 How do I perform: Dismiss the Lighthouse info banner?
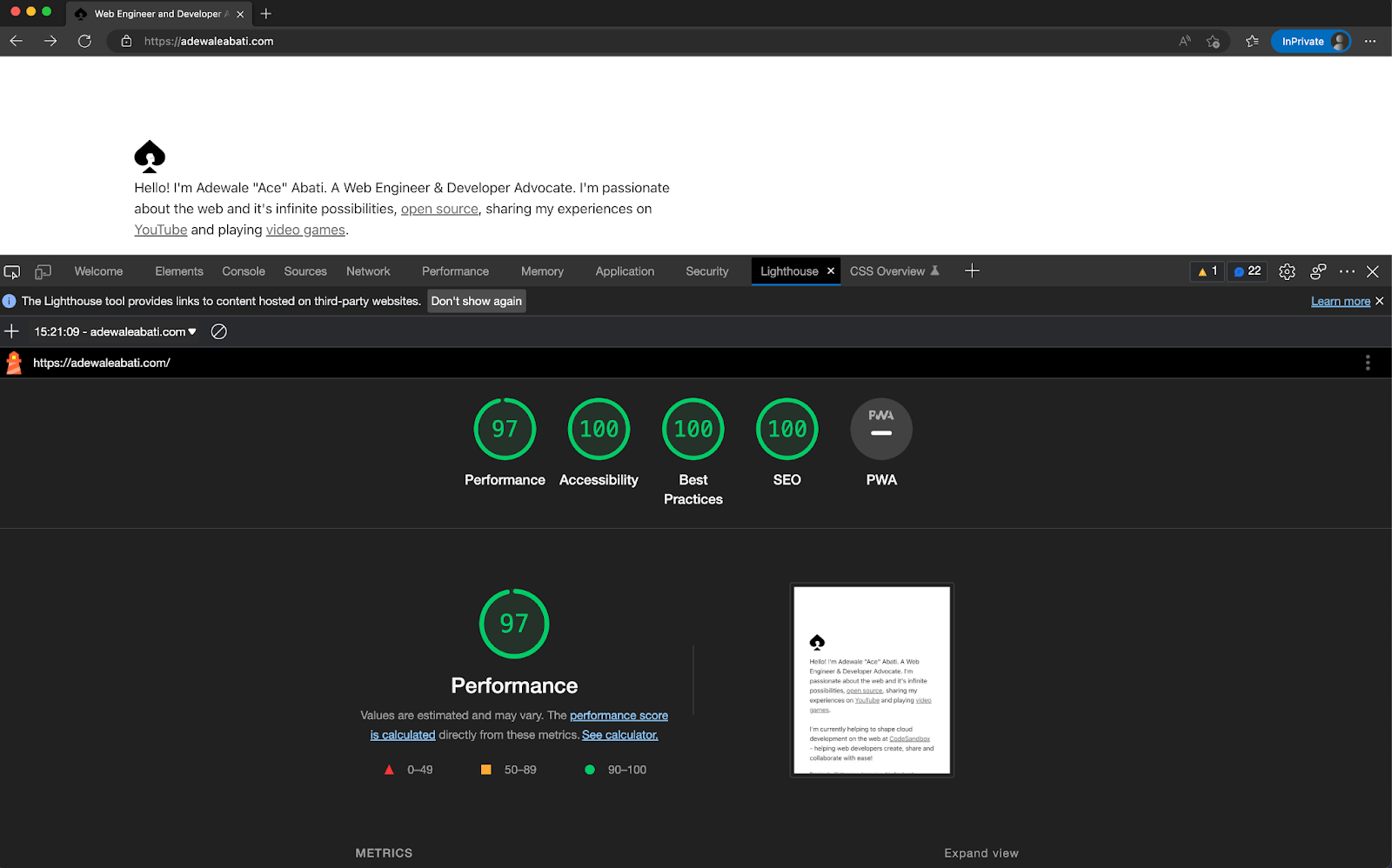(x=1380, y=301)
